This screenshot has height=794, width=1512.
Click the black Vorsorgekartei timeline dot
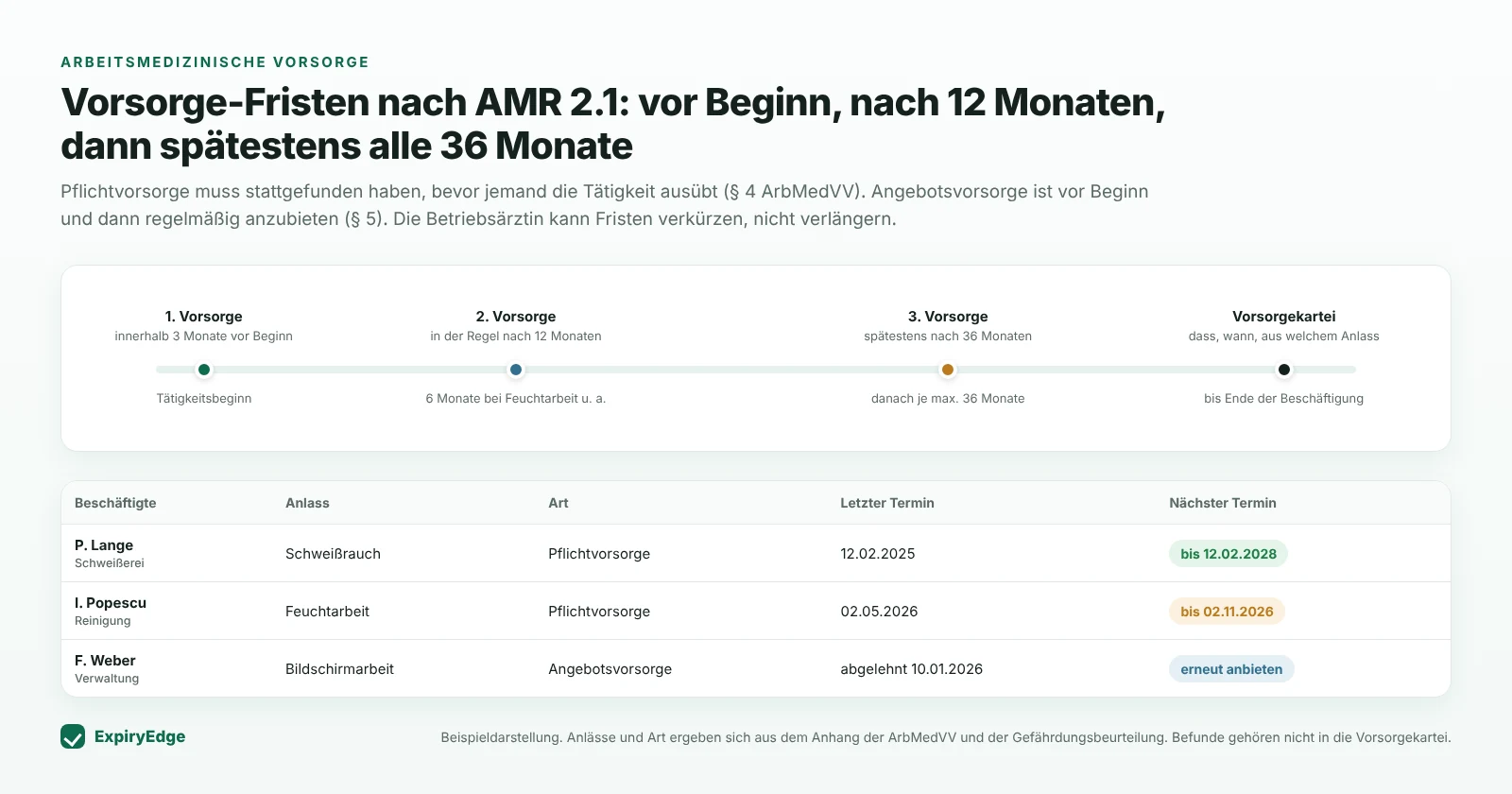[1284, 370]
